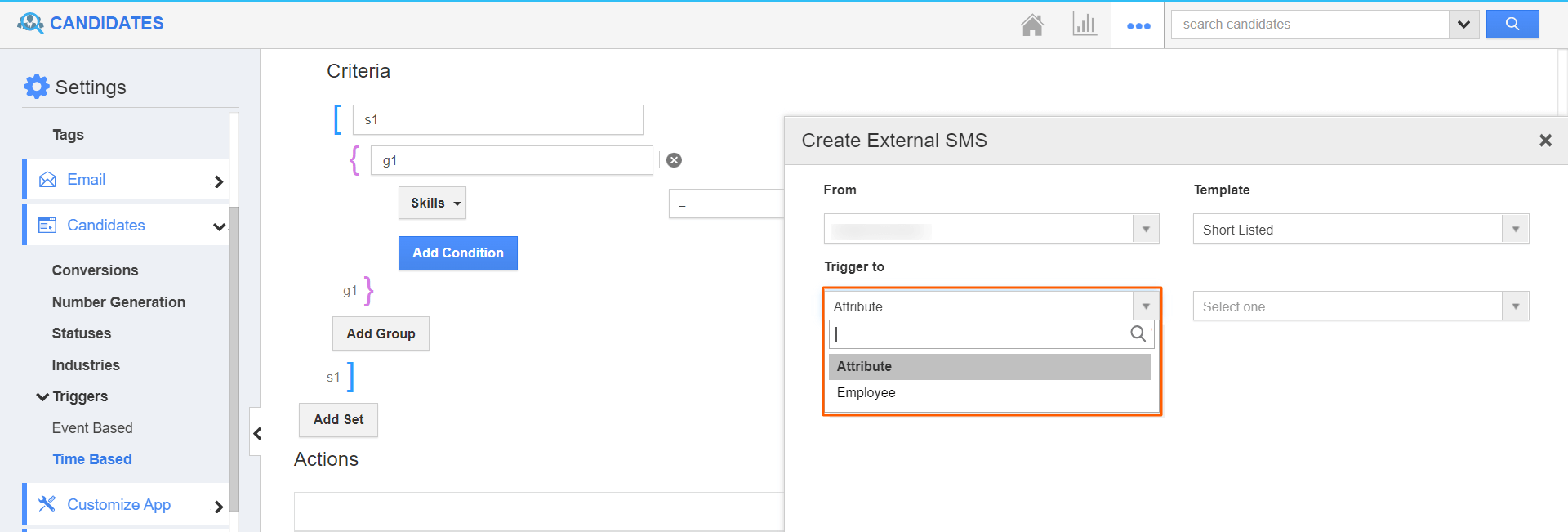This screenshot has width=1568, height=532.
Task: Click the Add Condition button
Action: [457, 253]
